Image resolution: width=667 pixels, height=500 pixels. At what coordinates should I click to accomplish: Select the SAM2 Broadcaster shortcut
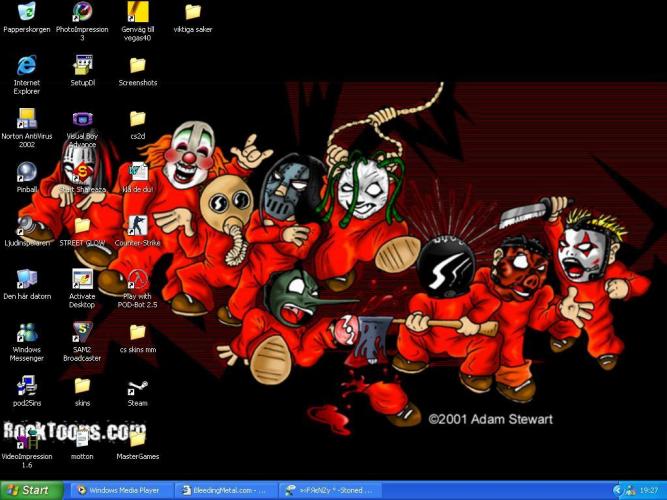click(82, 332)
